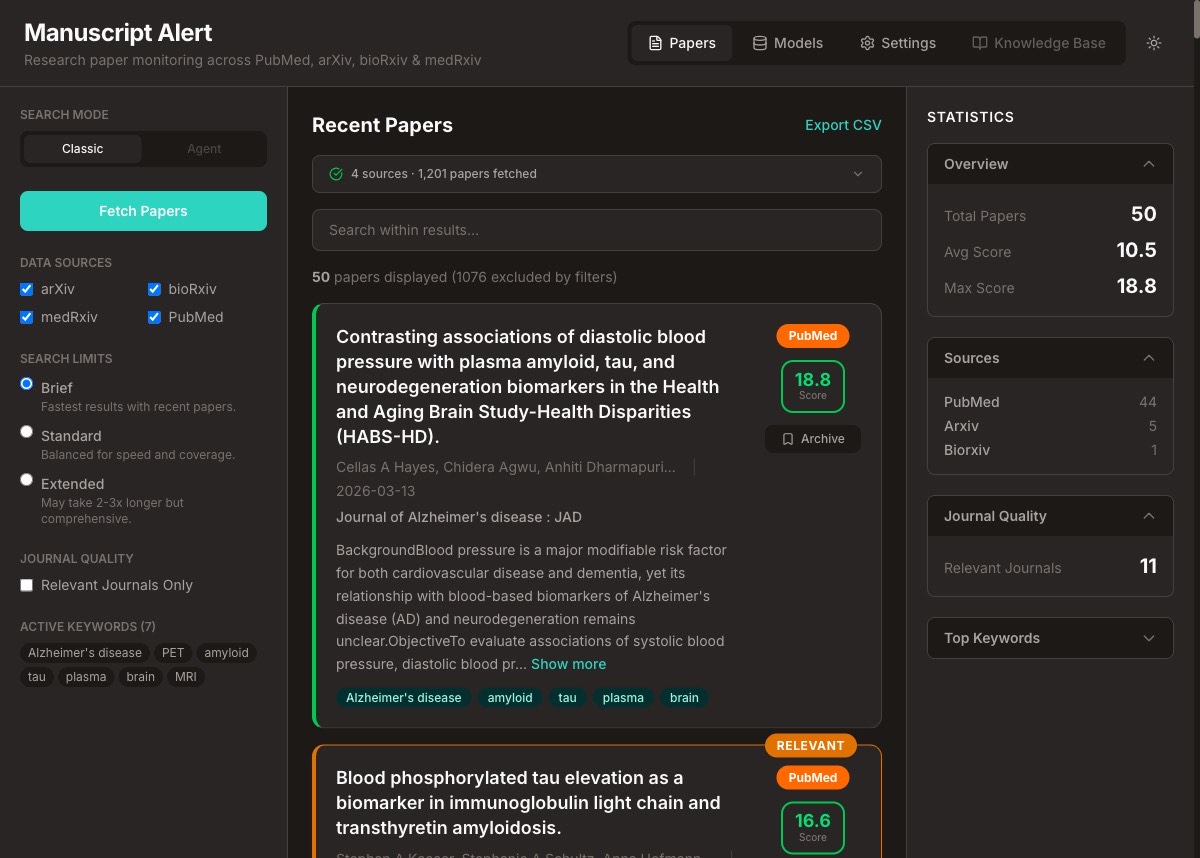Image resolution: width=1200 pixels, height=858 pixels.
Task: Click the bookmark icon on the Archive button
Action: (x=788, y=439)
